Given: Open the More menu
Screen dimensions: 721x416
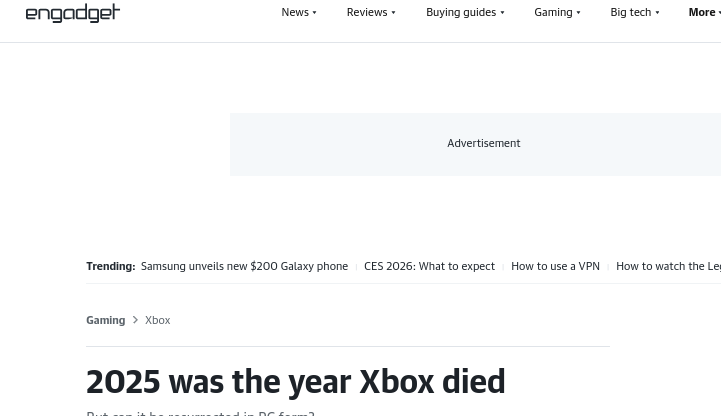Looking at the screenshot, I should 702,12.
